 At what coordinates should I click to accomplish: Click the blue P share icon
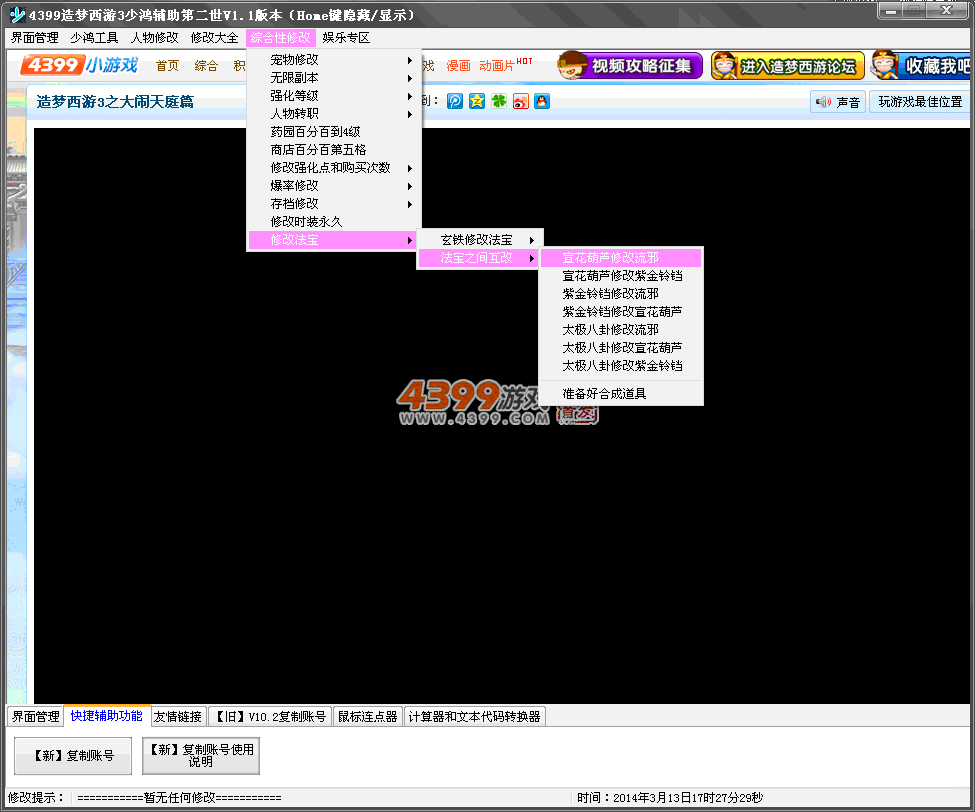click(x=455, y=101)
